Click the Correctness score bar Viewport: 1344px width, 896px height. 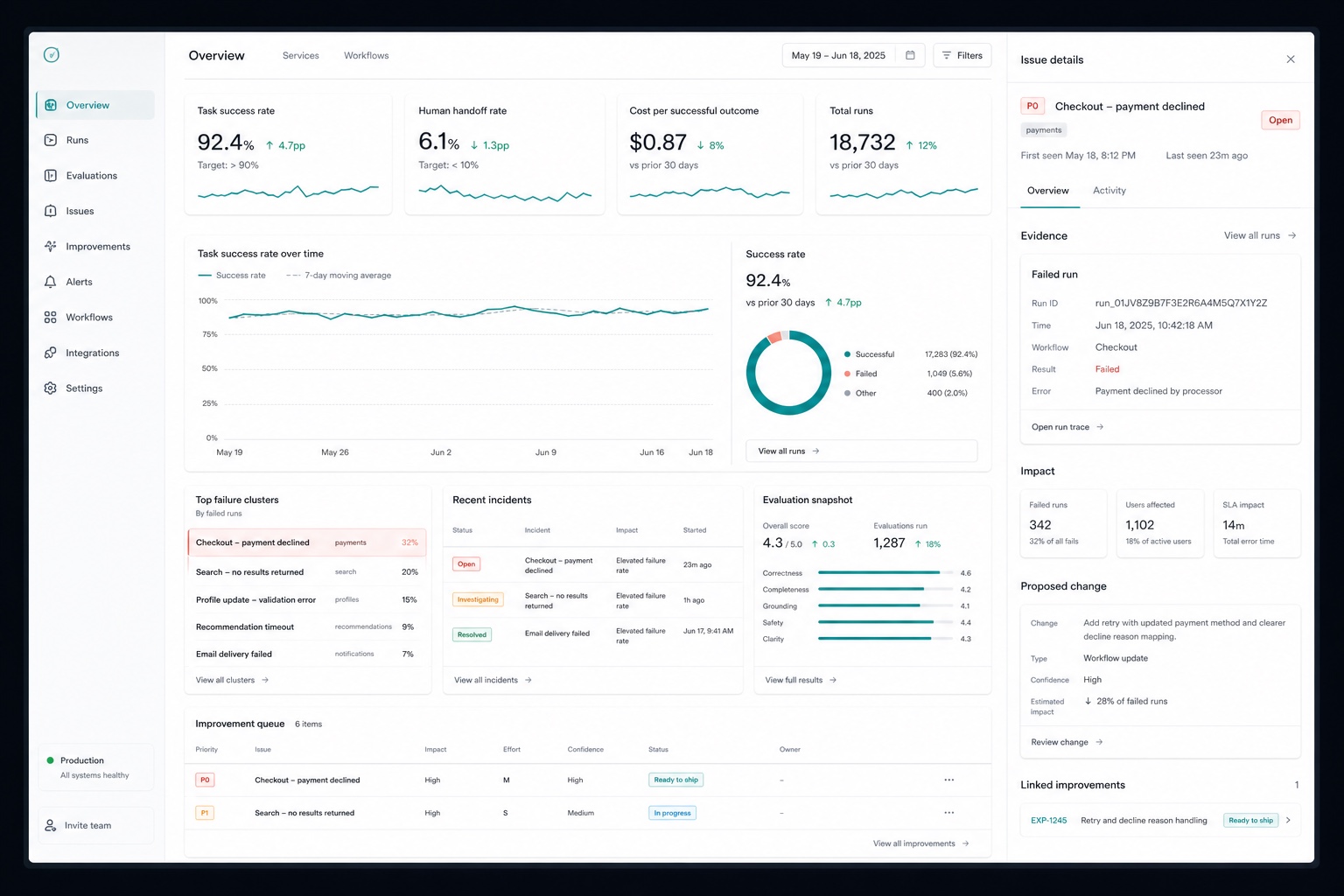[885, 573]
